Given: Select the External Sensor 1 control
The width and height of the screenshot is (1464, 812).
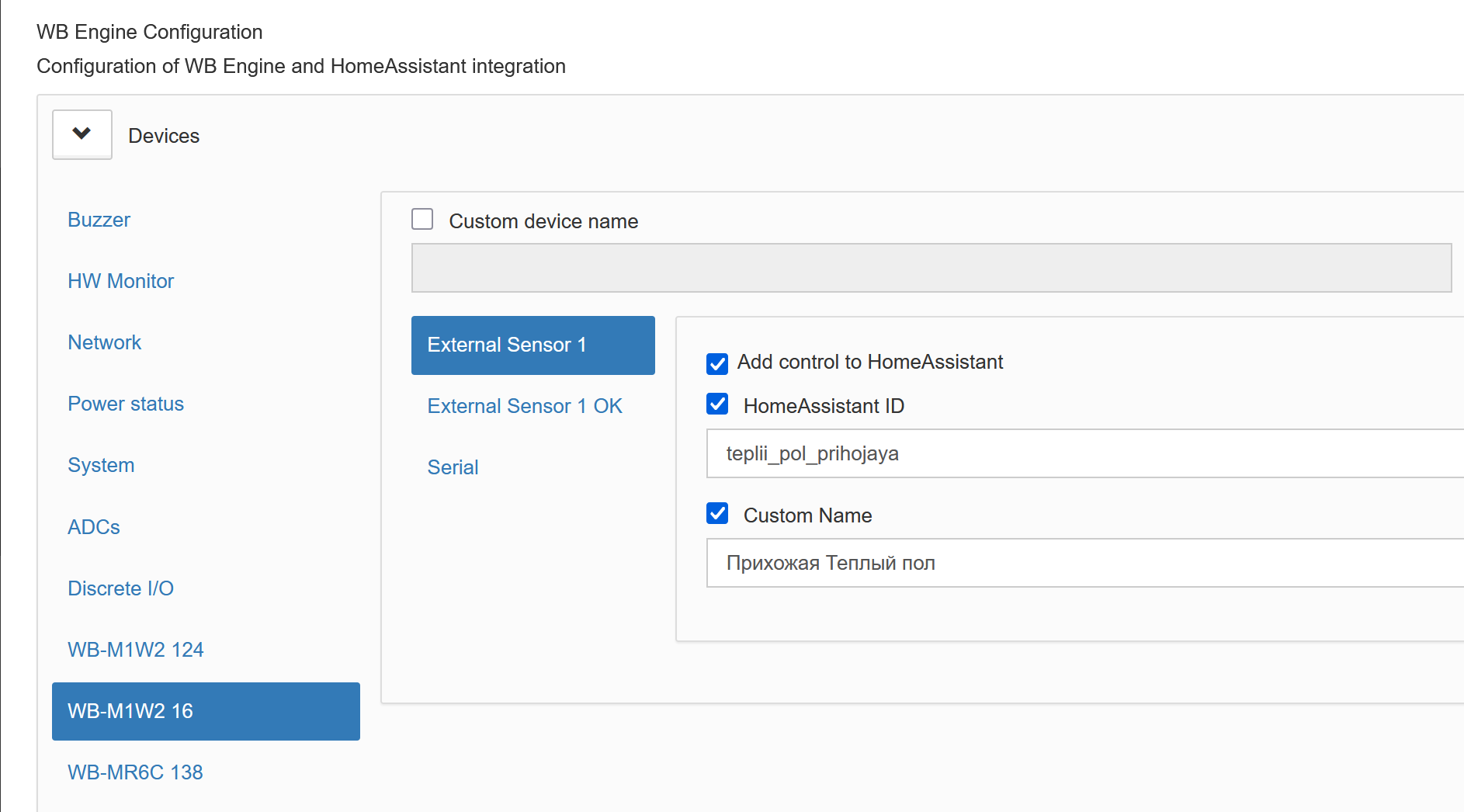Looking at the screenshot, I should click(533, 345).
